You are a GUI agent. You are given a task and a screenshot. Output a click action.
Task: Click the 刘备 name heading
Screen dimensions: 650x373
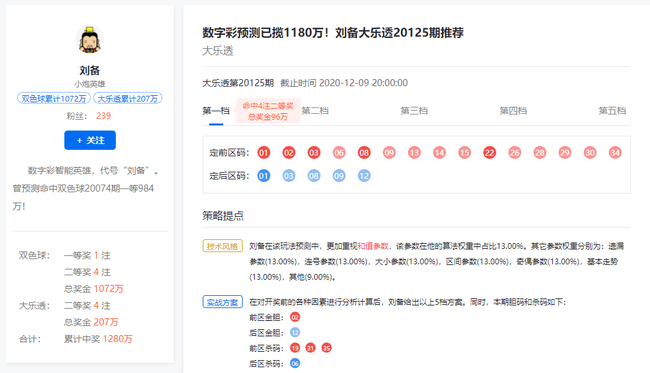[90, 70]
